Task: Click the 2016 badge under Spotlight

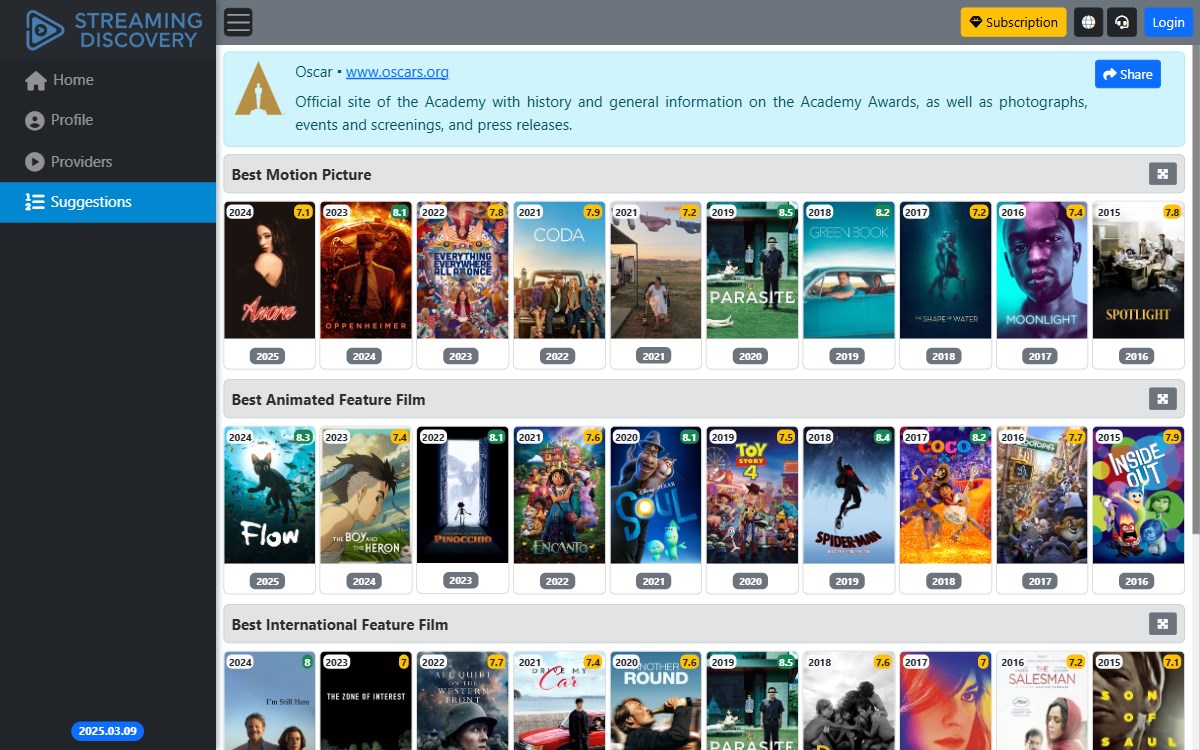Action: click(1137, 356)
